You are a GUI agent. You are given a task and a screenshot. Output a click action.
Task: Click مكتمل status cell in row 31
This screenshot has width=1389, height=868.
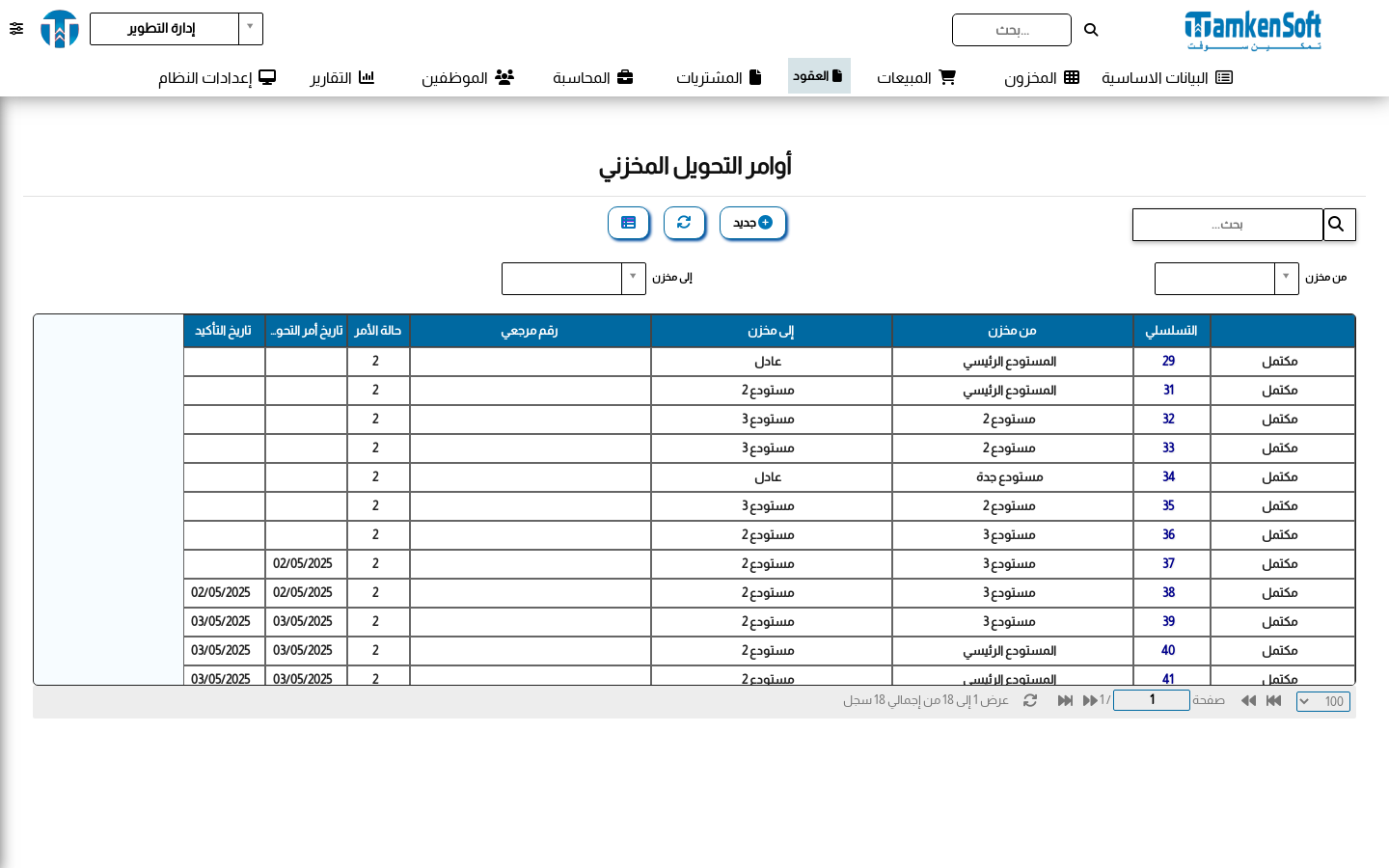coord(1282,391)
